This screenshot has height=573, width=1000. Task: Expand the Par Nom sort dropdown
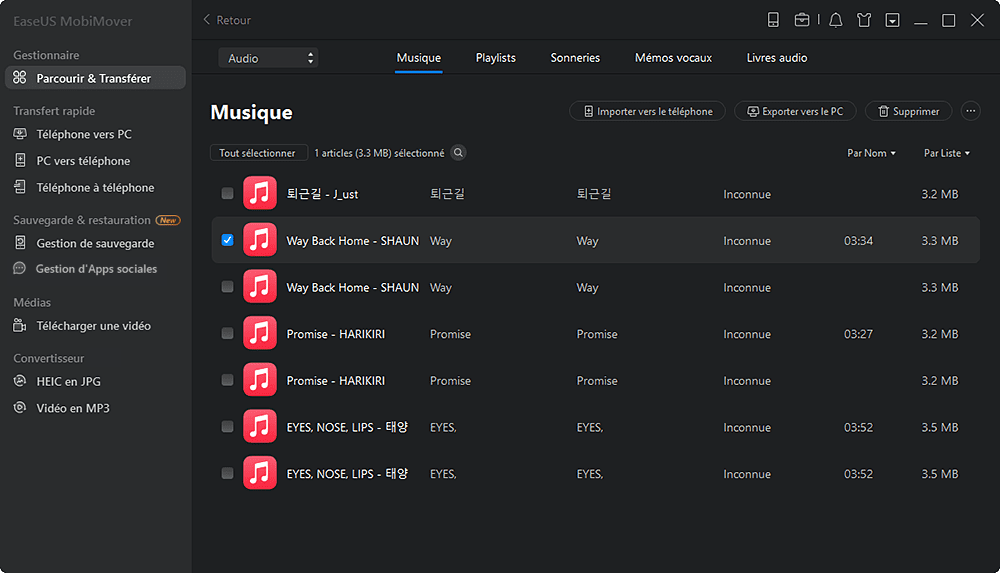click(871, 153)
